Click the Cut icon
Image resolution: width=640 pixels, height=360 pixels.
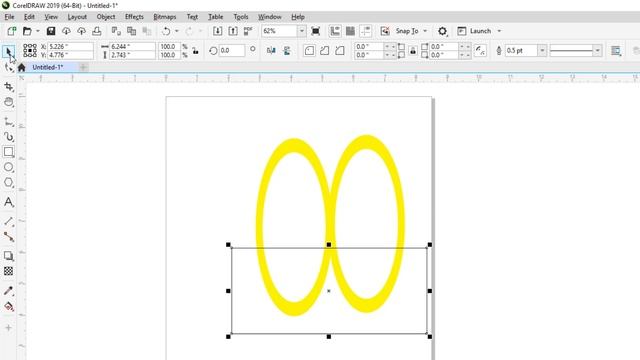(116, 31)
